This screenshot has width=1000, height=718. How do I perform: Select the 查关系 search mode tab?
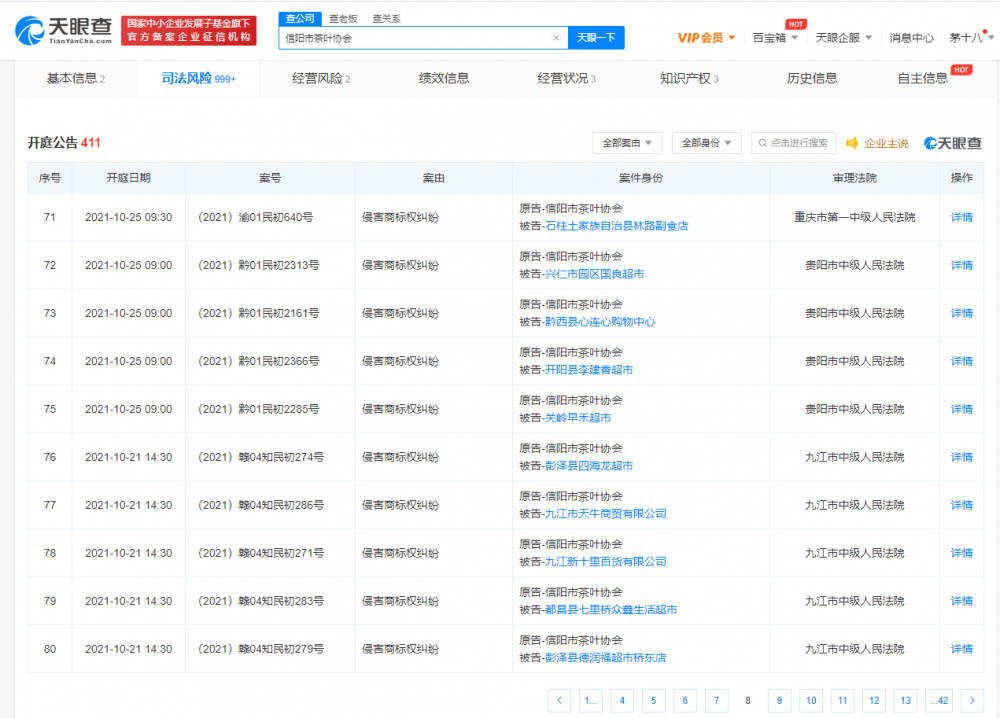point(386,19)
